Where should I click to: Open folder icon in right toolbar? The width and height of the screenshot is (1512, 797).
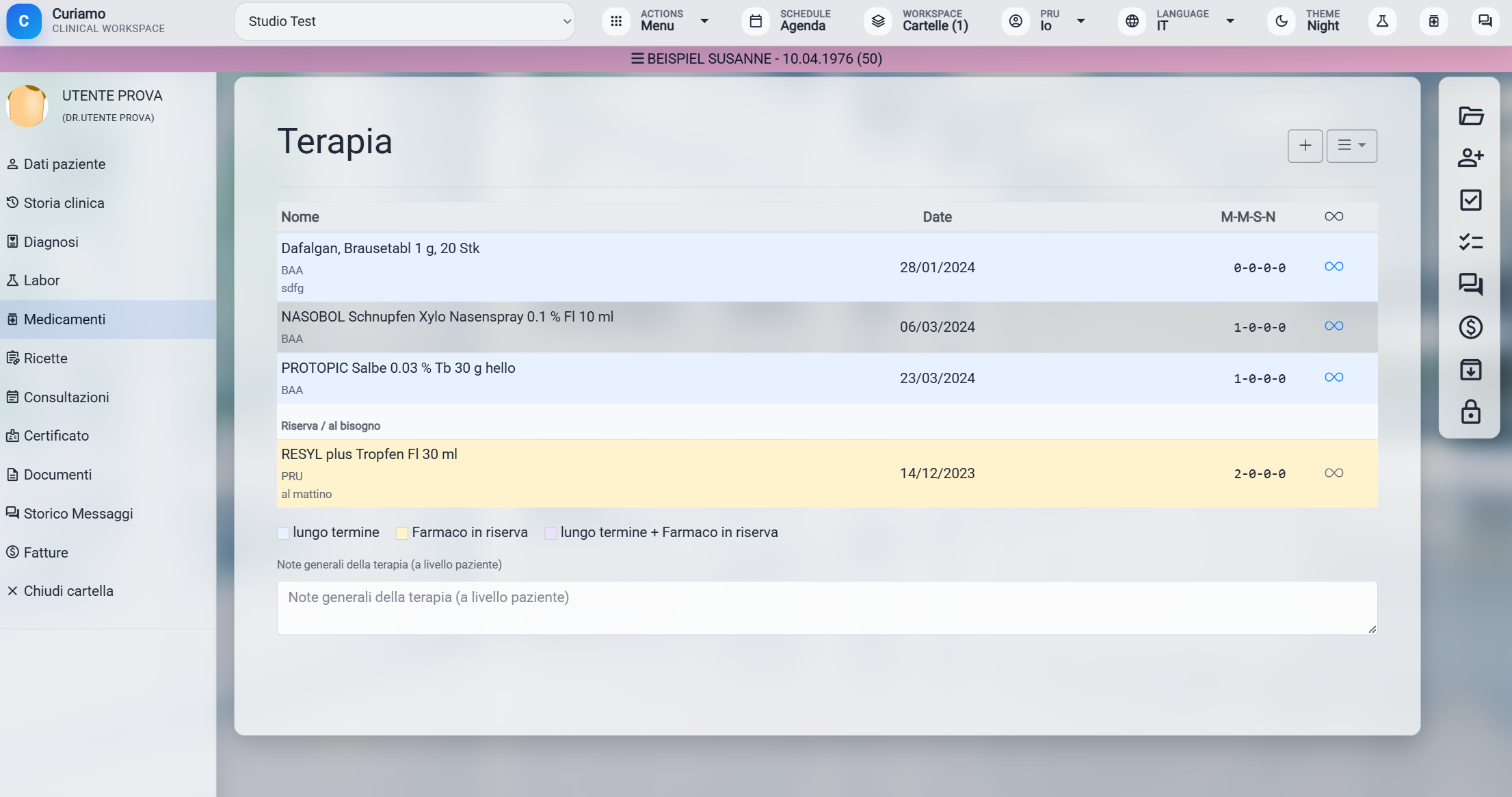pyautogui.click(x=1470, y=116)
